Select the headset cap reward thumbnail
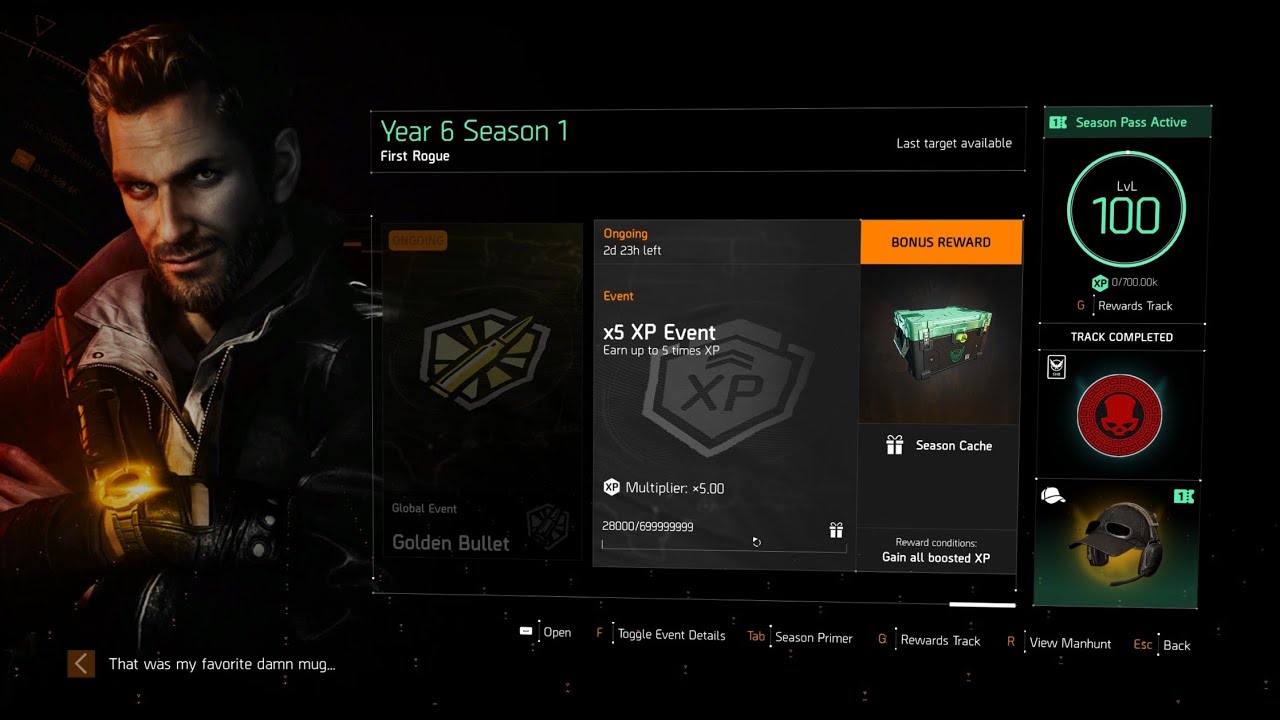The width and height of the screenshot is (1280, 720). coord(1116,543)
